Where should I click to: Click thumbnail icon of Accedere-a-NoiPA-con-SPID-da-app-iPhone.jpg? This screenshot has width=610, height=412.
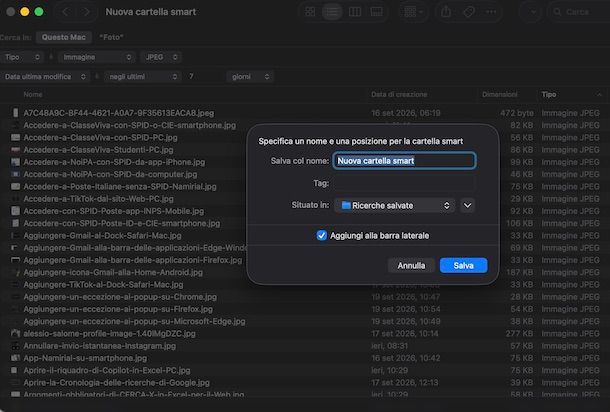[15, 162]
